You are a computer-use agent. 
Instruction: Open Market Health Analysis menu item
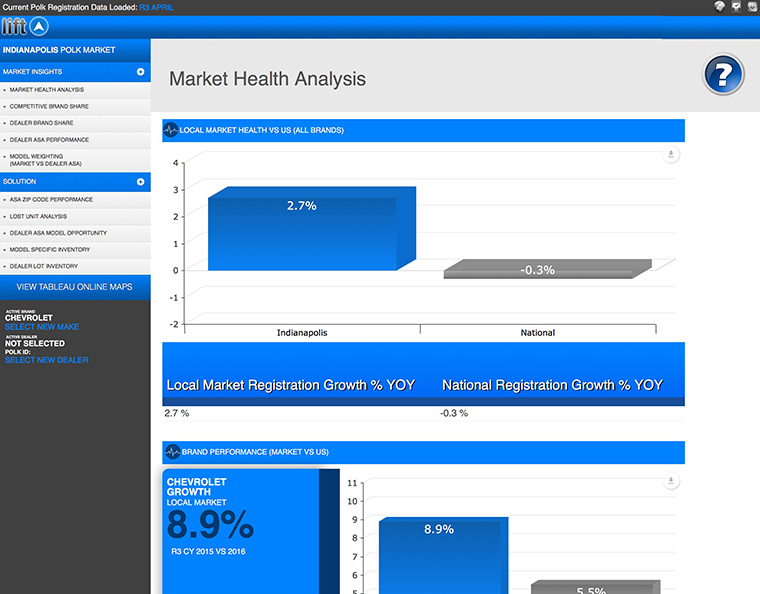(75, 90)
